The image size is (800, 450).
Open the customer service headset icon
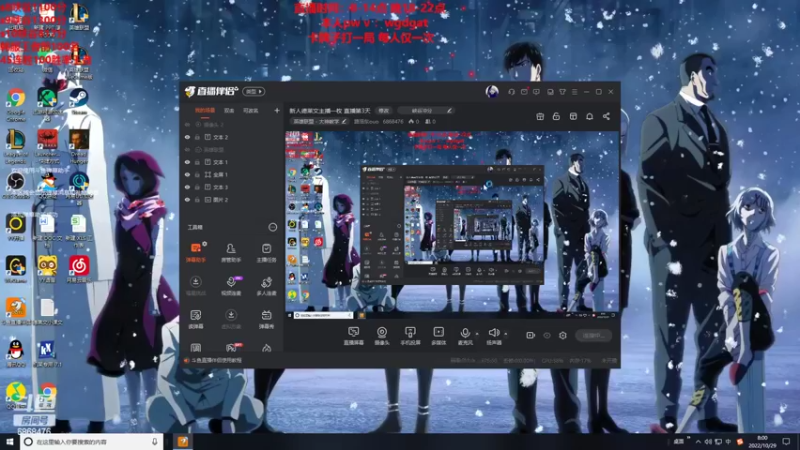(511, 92)
